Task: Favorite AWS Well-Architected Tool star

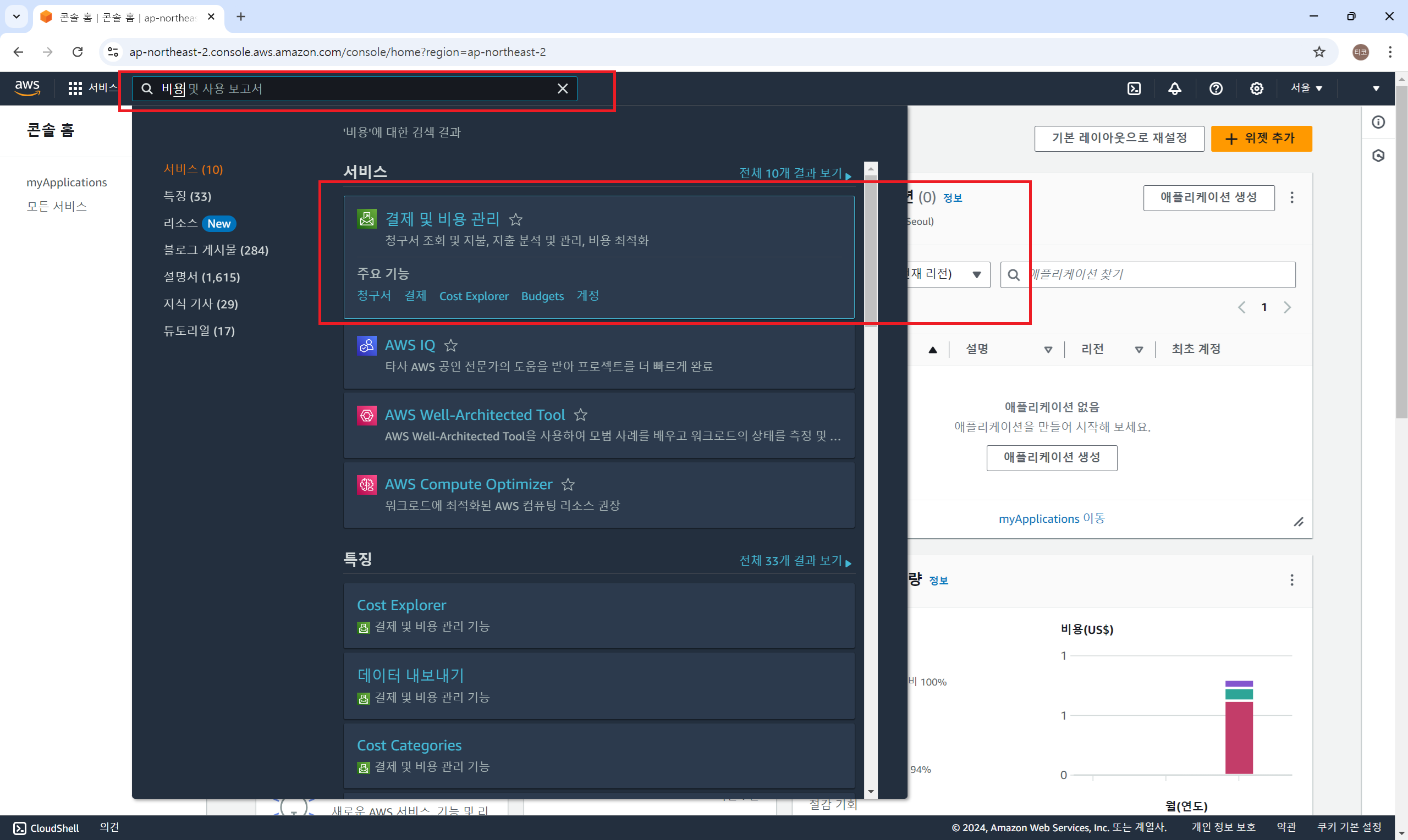Action: coord(580,415)
